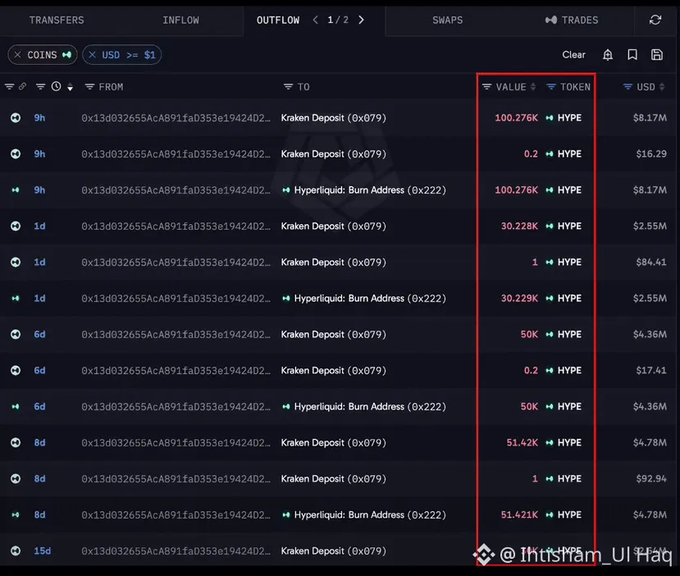Click chain icon on $8.17M Kraken row

pos(16,118)
